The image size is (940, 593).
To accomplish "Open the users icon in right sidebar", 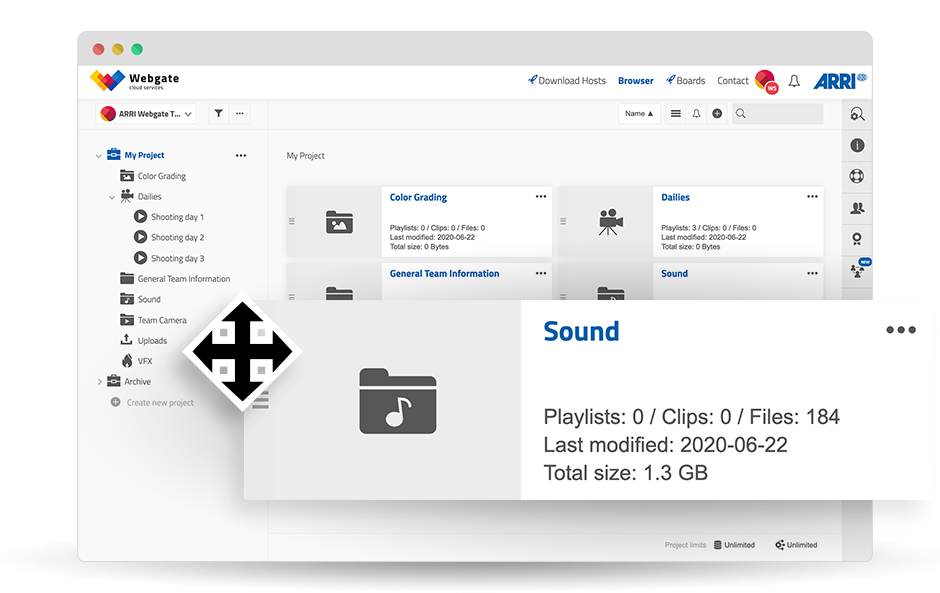I will point(857,208).
